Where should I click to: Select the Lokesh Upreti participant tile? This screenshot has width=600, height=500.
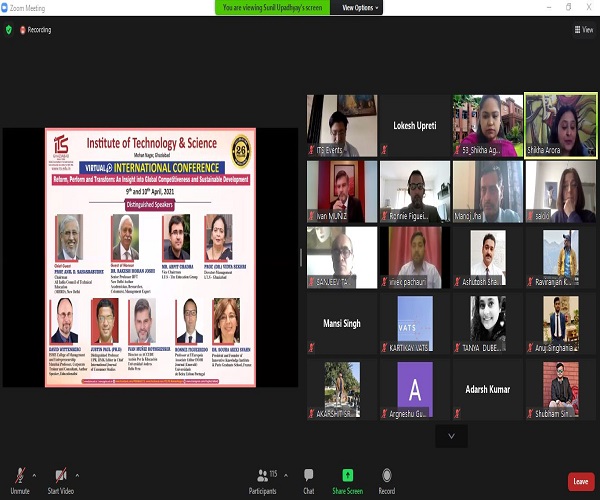[415, 126]
